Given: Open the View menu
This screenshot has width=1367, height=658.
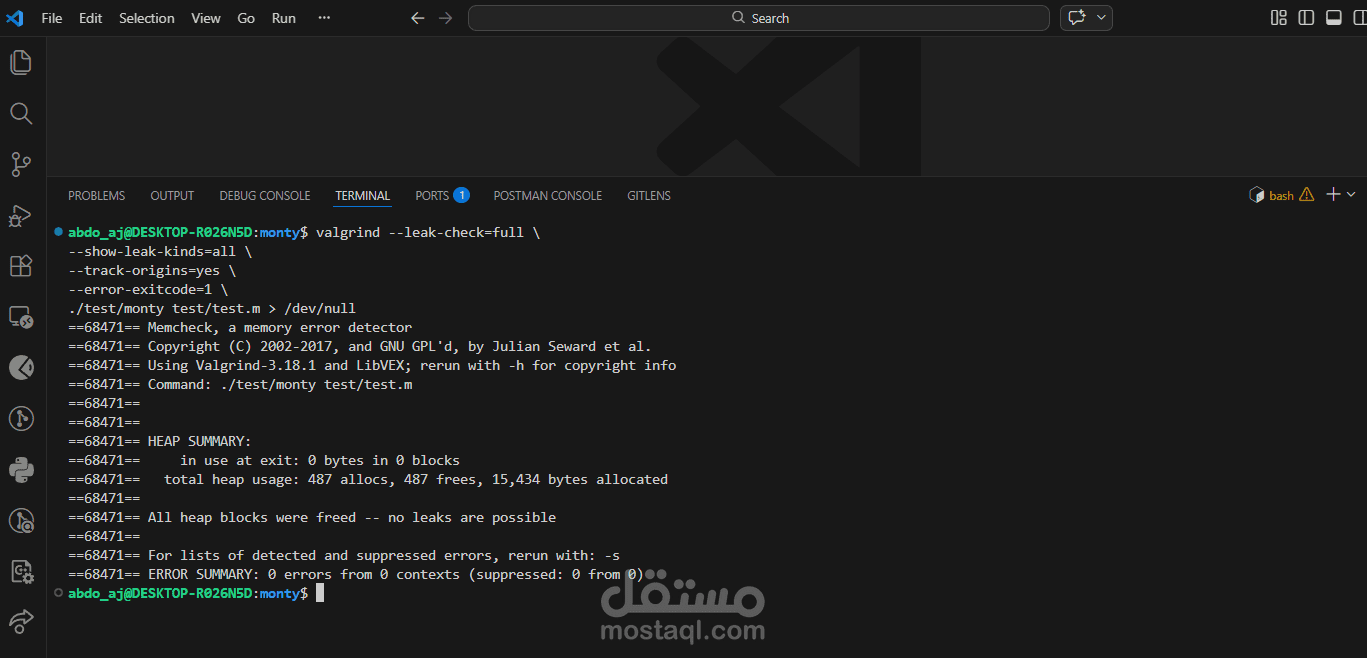Looking at the screenshot, I should [x=206, y=18].
